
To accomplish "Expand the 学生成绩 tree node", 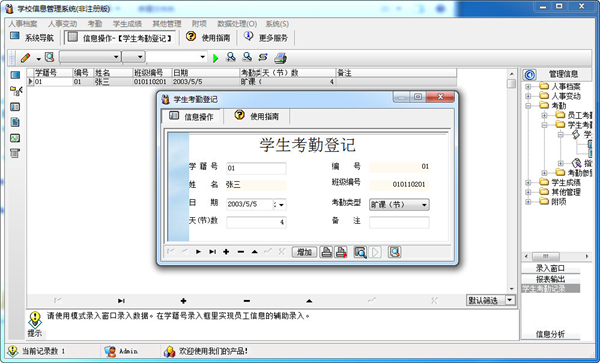I will tap(528, 182).
